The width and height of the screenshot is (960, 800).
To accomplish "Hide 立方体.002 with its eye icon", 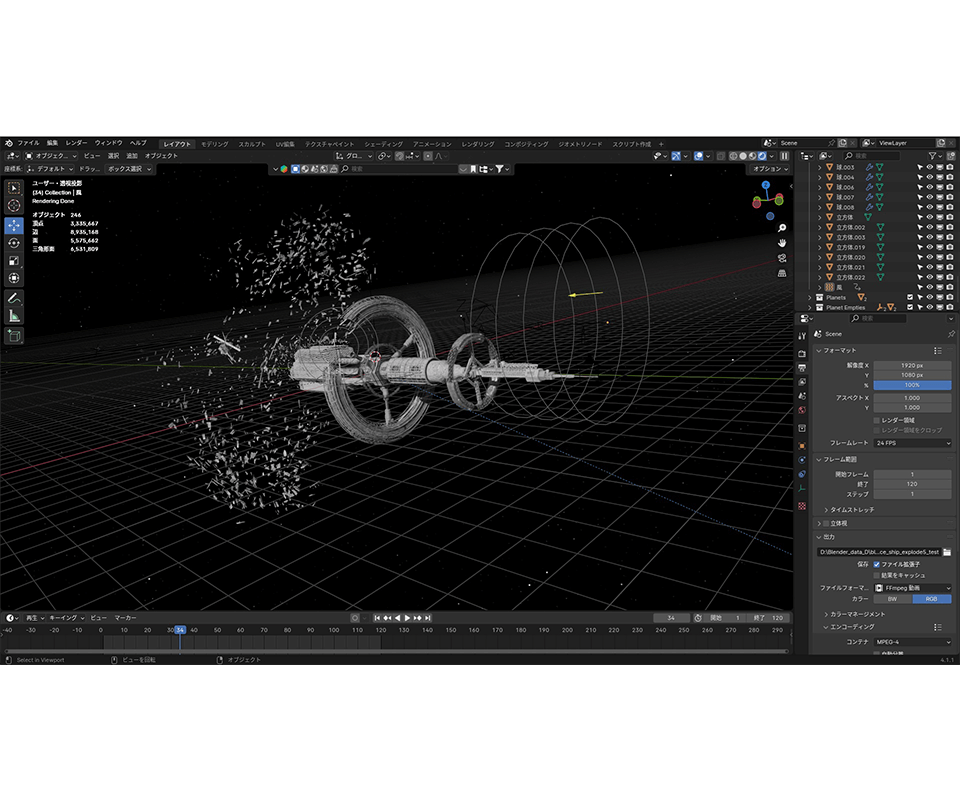I will pyautogui.click(x=929, y=227).
